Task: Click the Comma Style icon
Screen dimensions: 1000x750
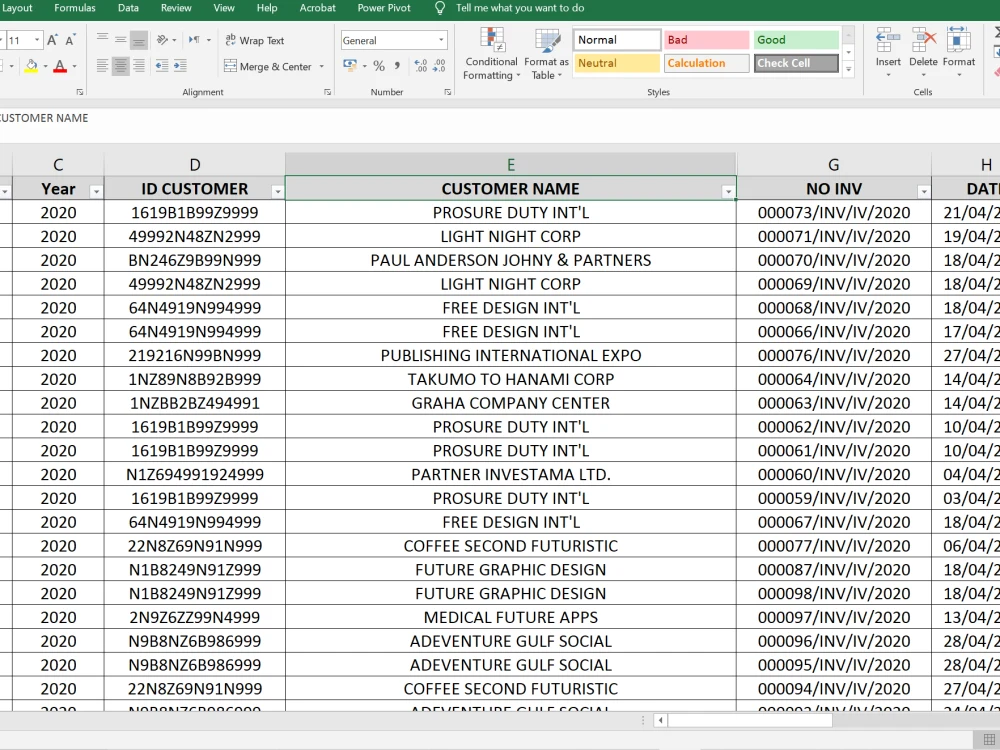Action: 397,65
